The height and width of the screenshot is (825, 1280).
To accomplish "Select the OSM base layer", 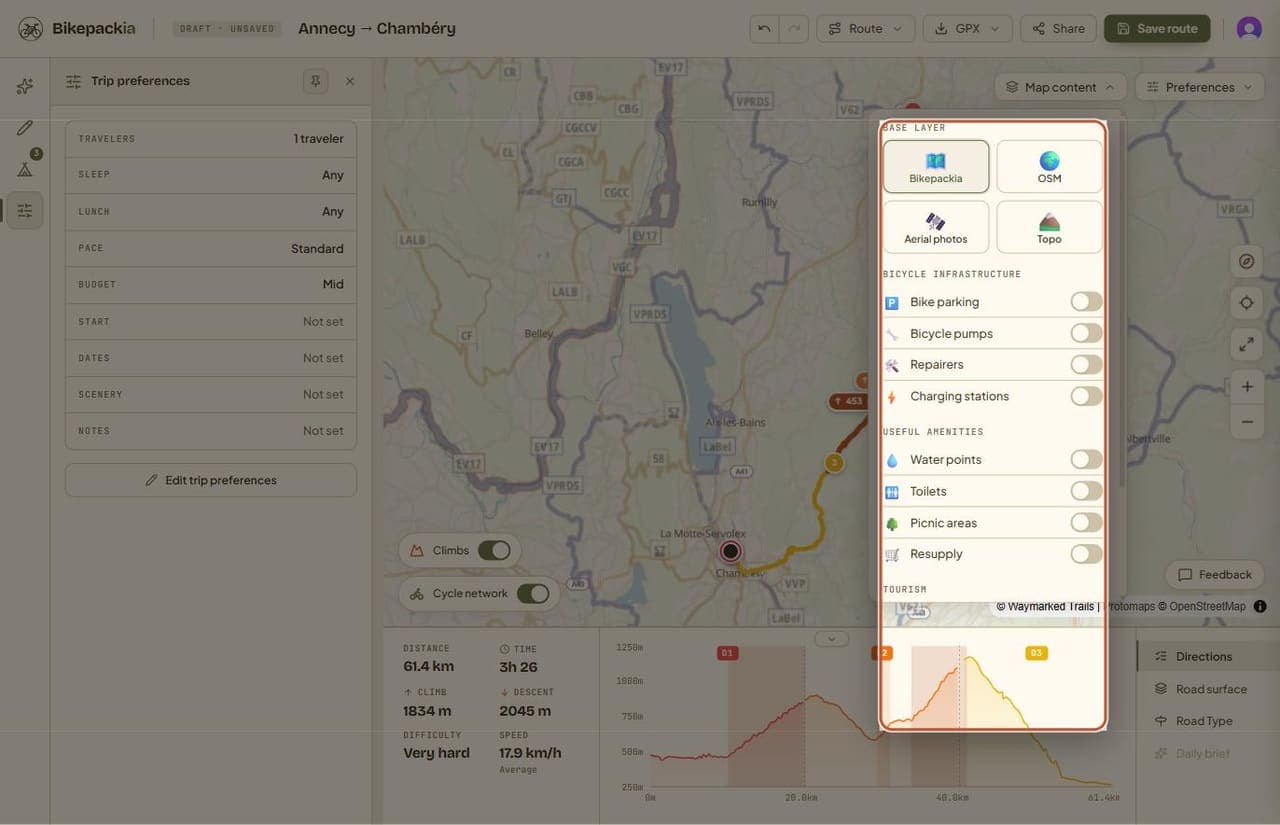I will pyautogui.click(x=1049, y=166).
